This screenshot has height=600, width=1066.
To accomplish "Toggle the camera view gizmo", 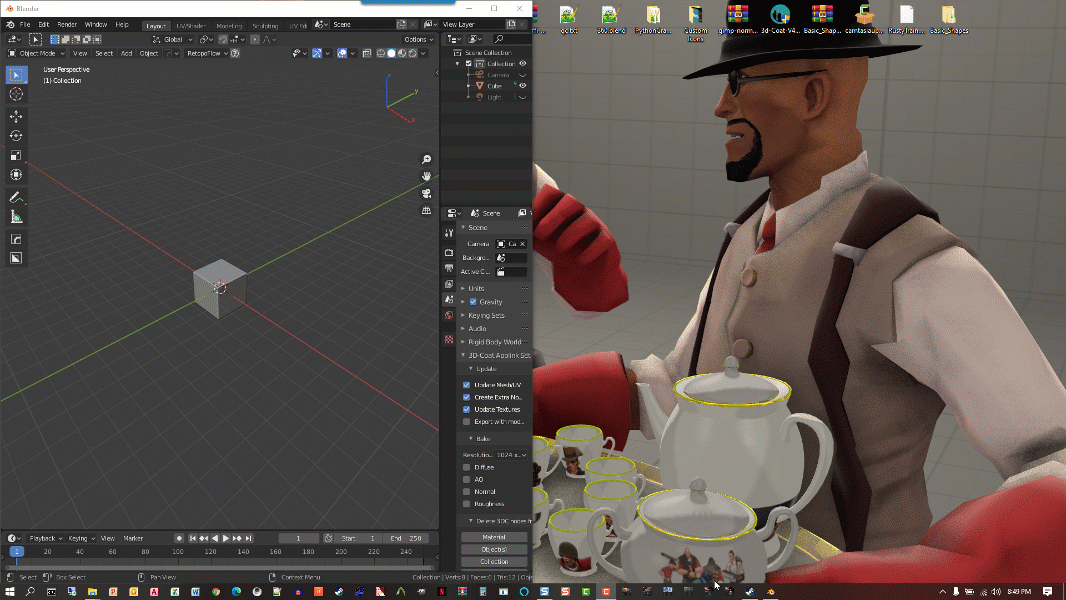I will pyautogui.click(x=426, y=193).
